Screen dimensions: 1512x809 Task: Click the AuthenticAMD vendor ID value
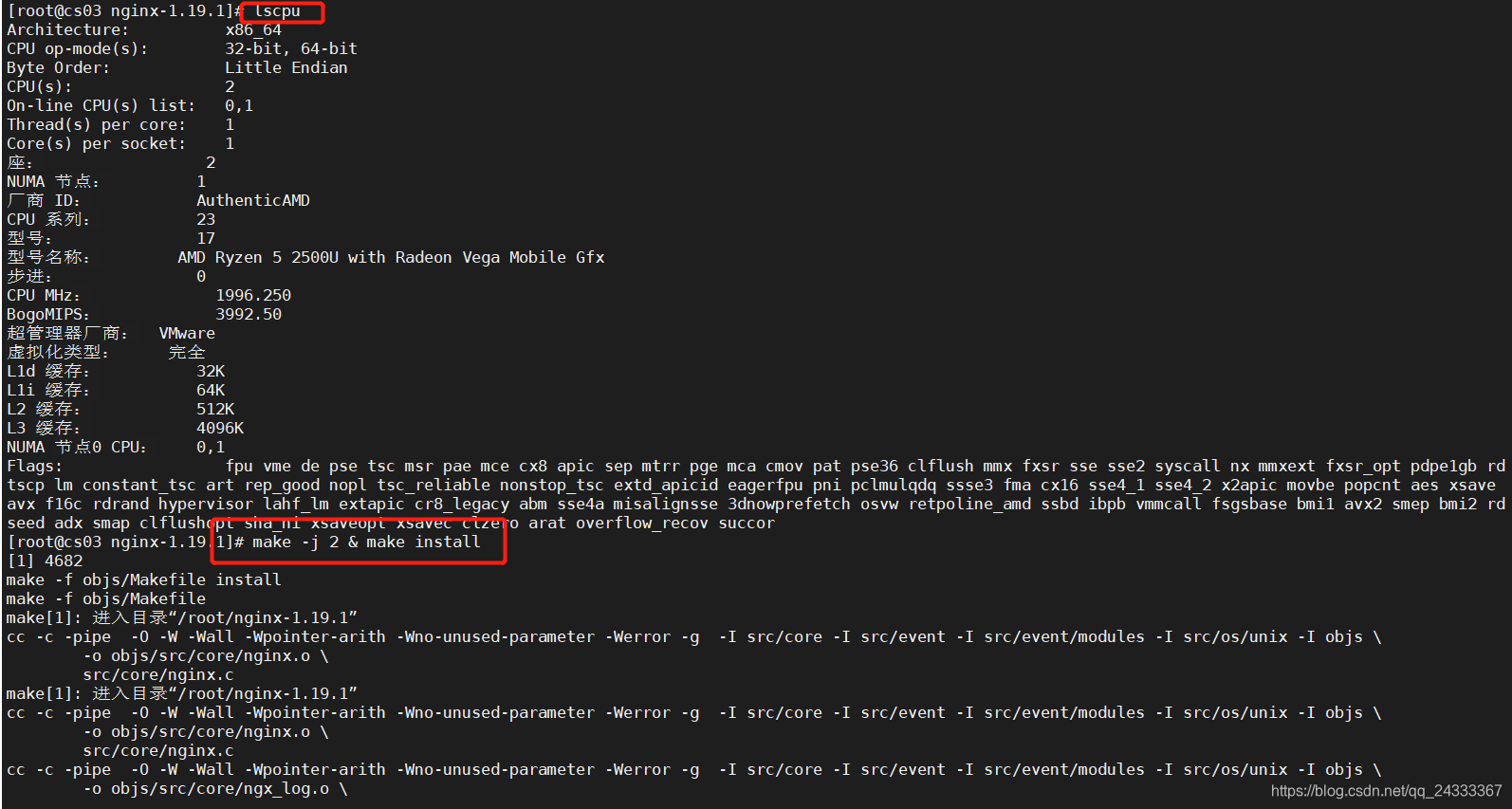coord(253,201)
